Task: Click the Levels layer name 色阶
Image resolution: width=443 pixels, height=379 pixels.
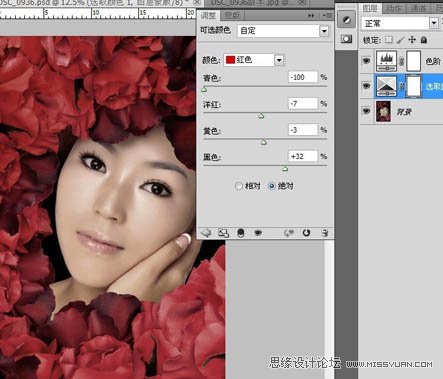Action: 433,61
